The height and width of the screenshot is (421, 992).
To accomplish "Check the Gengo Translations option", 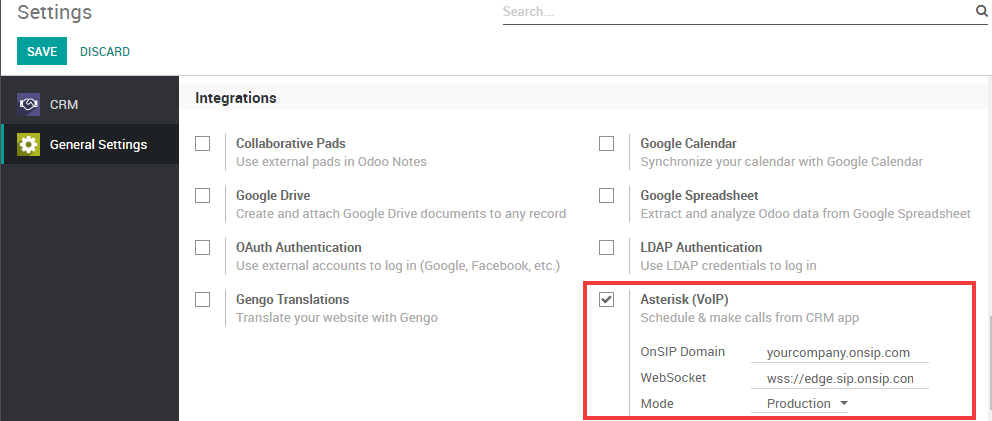I will point(203,299).
